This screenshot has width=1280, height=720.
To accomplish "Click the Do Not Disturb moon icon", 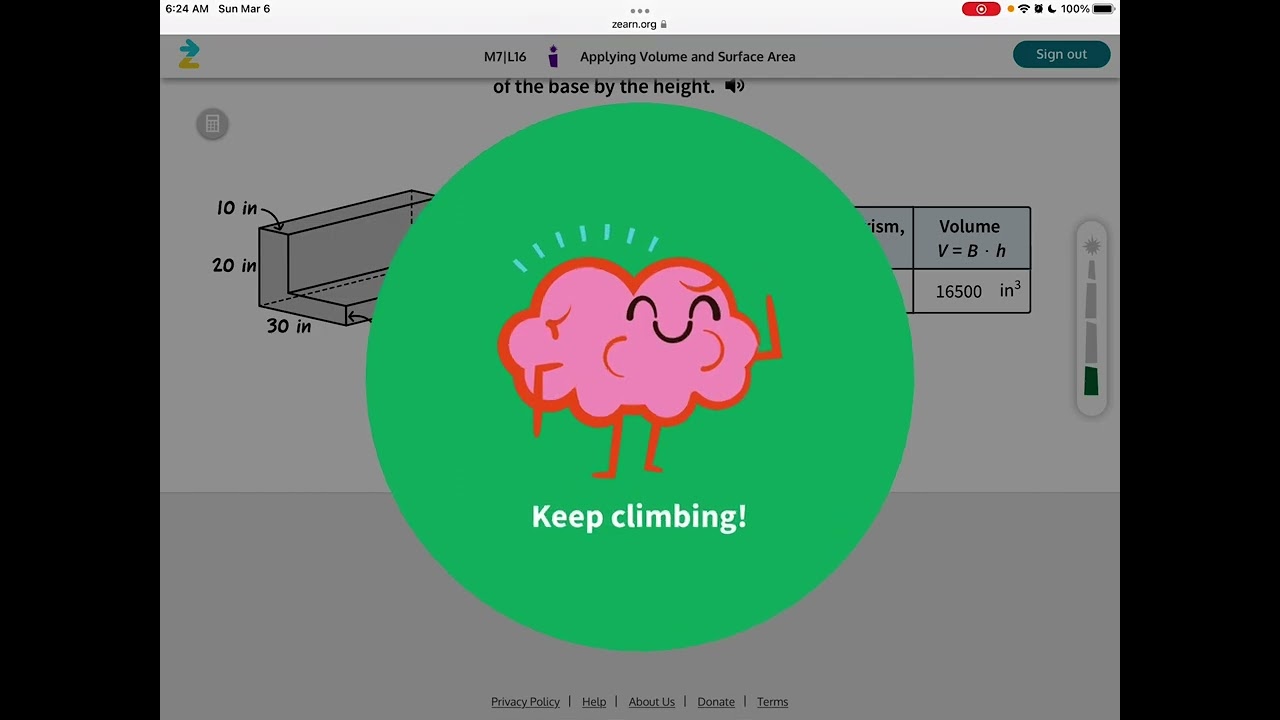I will (1052, 9).
